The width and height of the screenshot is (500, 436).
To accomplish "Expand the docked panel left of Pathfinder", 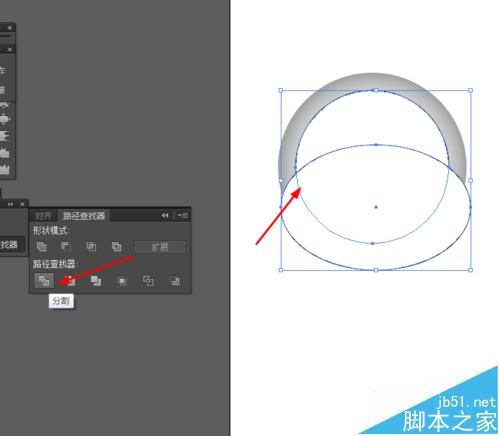I will click(11, 204).
